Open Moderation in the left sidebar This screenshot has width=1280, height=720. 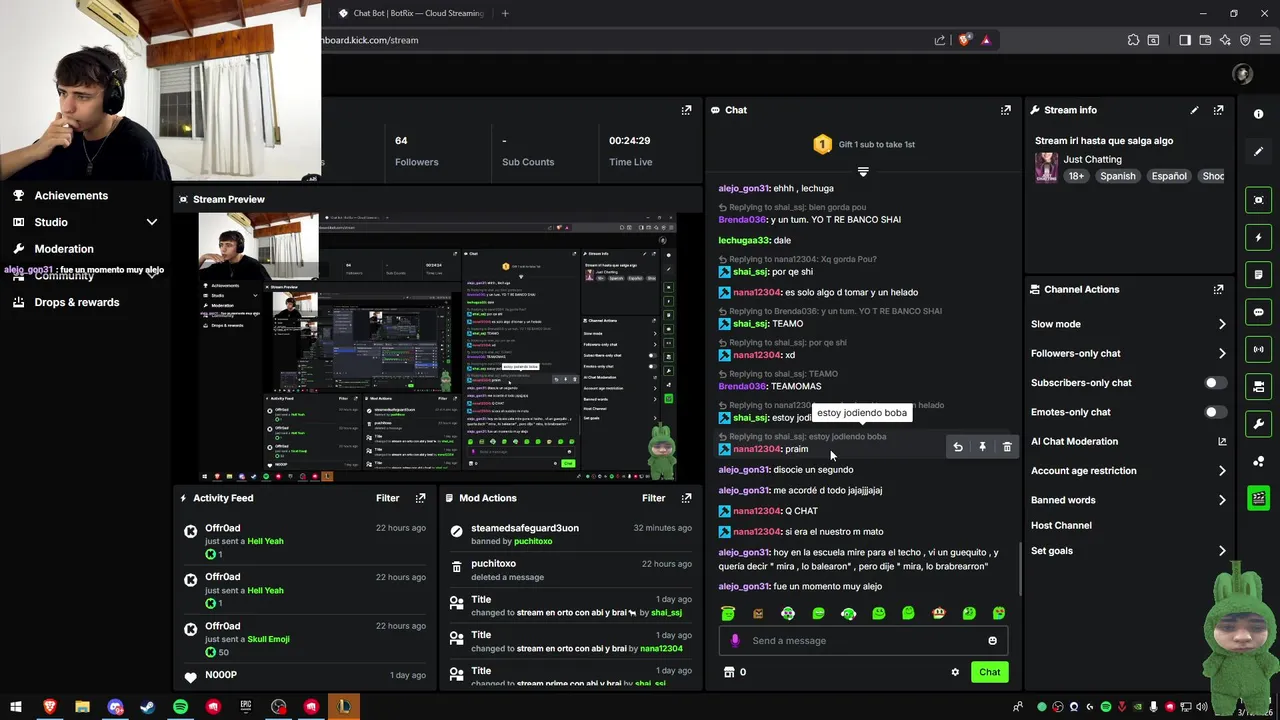tap(64, 249)
